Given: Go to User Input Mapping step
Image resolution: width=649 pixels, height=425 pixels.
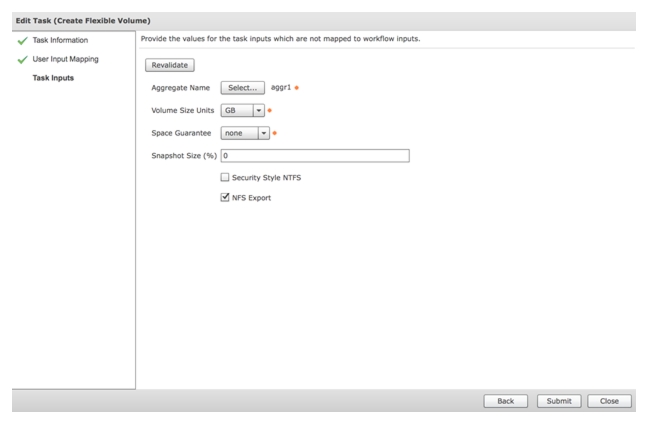Looking at the screenshot, I should [x=65, y=59].
